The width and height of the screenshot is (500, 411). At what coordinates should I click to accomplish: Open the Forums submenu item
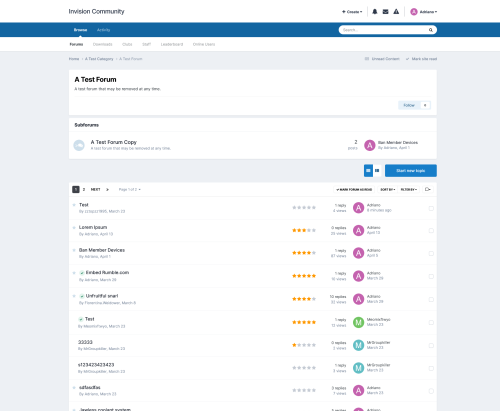(x=76, y=44)
